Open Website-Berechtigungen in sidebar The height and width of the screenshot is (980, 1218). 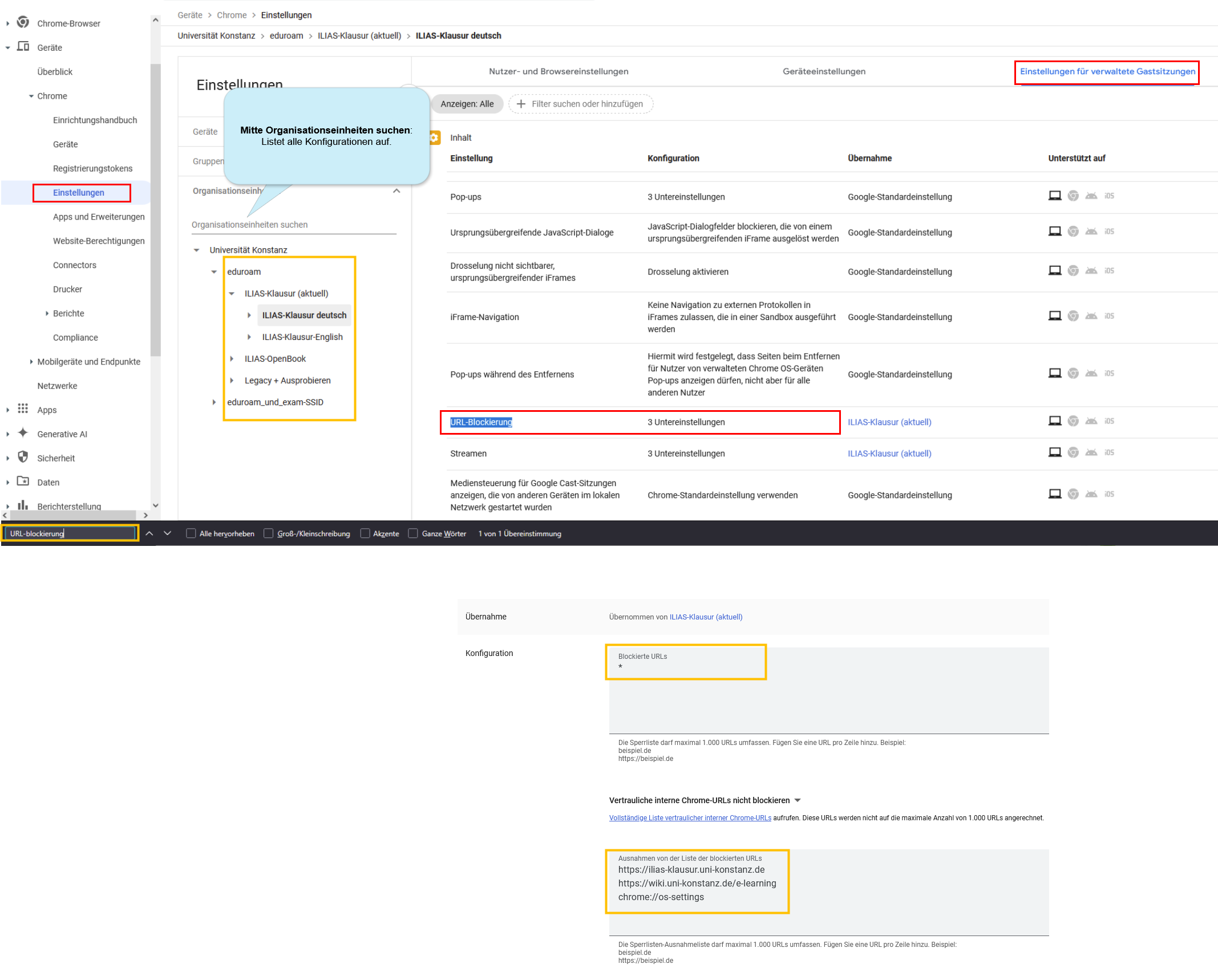click(99, 241)
